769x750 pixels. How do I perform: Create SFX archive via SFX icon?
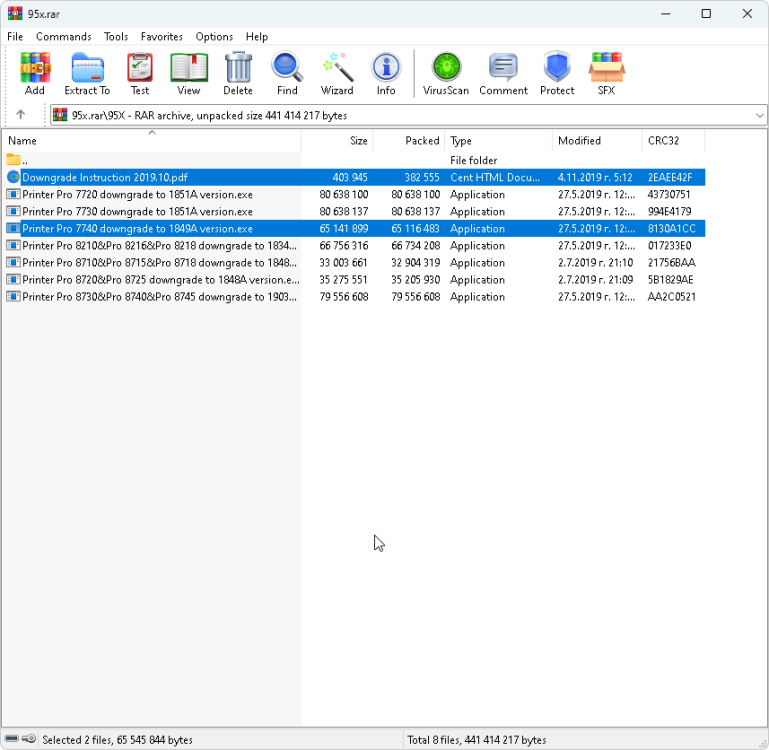[x=607, y=74]
